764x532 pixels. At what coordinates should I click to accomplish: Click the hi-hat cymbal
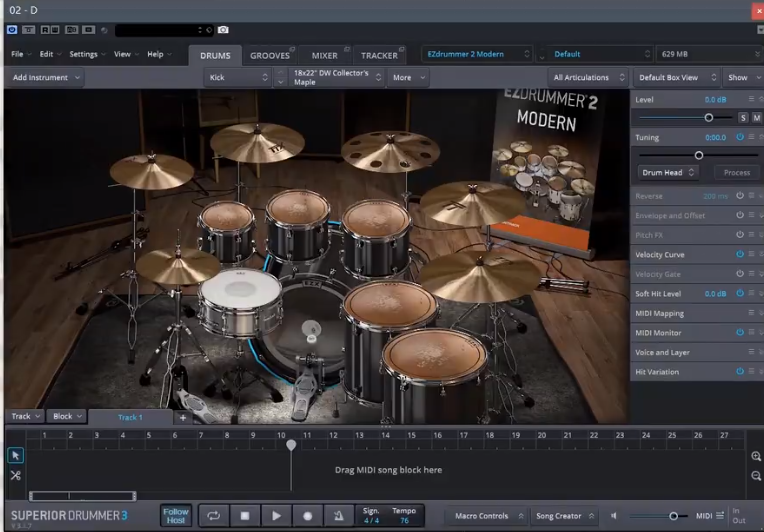tap(178, 266)
